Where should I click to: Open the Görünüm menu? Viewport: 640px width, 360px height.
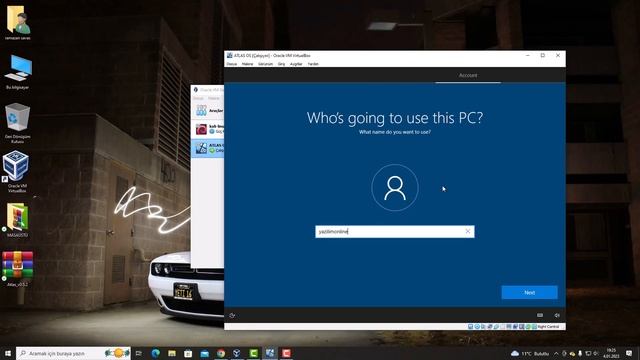(x=265, y=64)
